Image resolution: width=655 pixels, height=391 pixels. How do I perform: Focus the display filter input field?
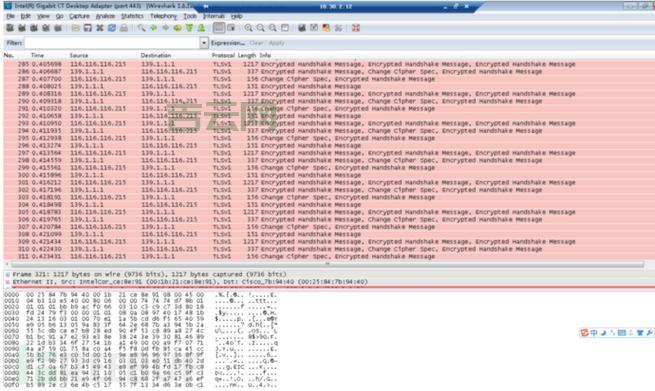(112, 43)
